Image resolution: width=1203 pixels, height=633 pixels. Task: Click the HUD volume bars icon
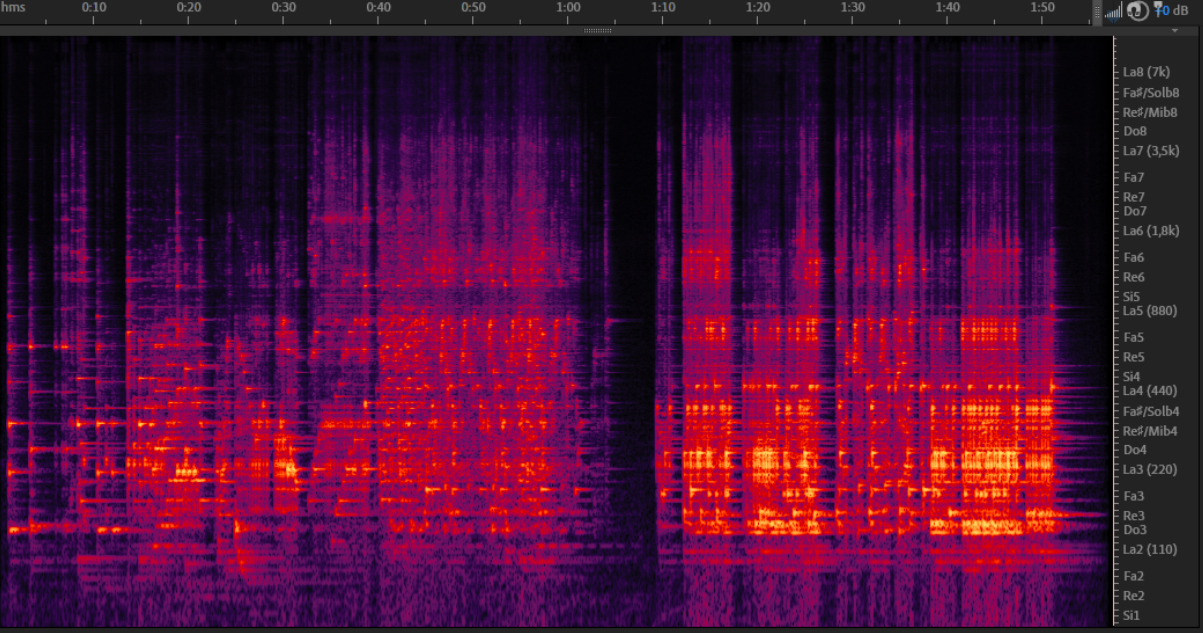(1113, 11)
